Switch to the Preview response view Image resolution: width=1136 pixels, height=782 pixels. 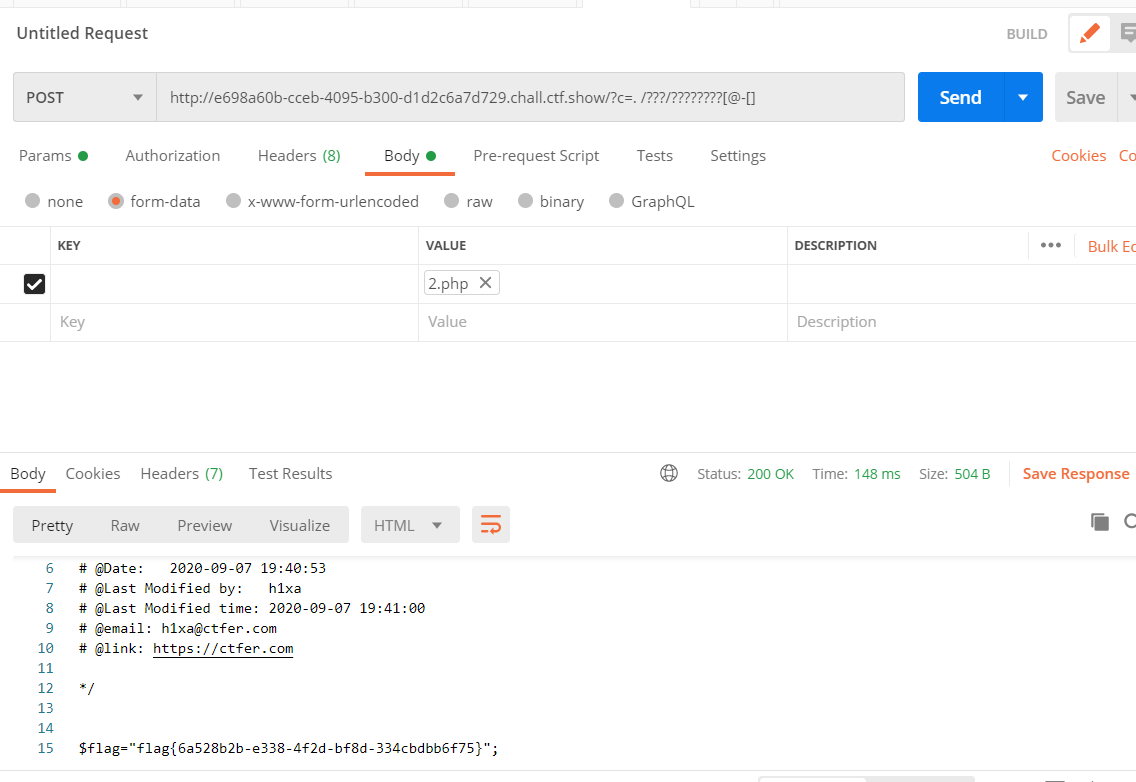coord(204,525)
